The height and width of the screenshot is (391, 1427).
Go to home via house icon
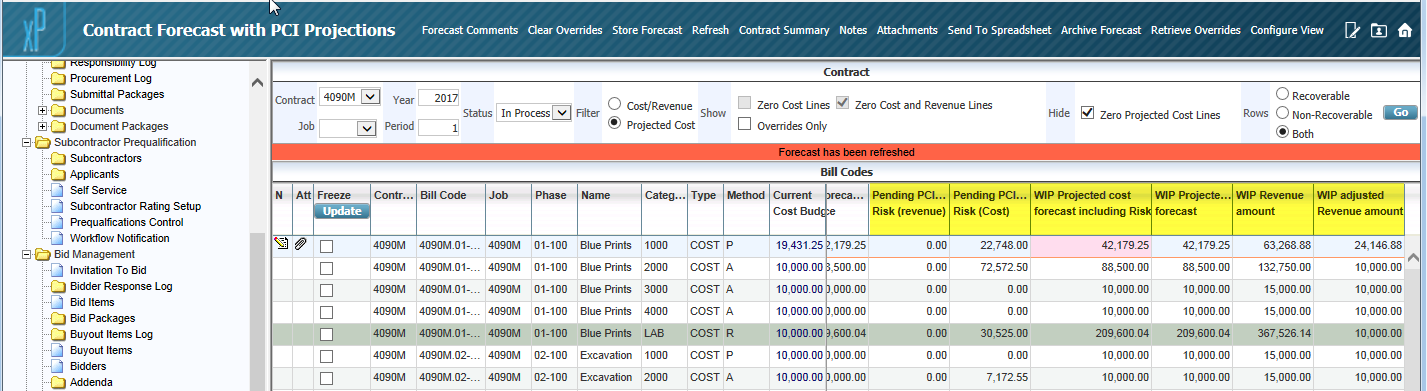1405,30
